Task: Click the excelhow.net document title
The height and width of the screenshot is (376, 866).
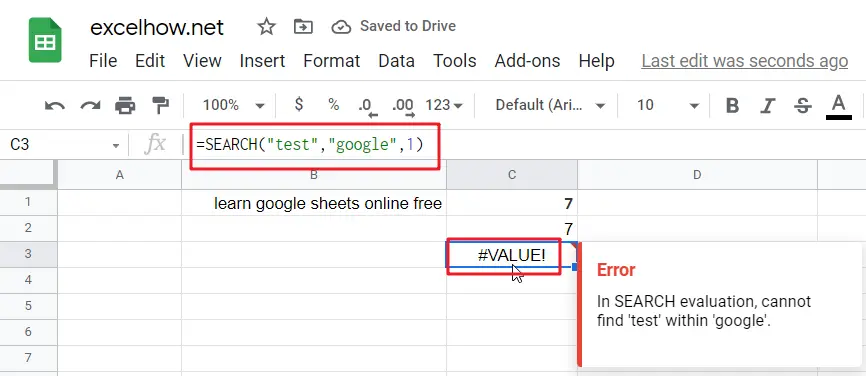Action: [x=157, y=27]
